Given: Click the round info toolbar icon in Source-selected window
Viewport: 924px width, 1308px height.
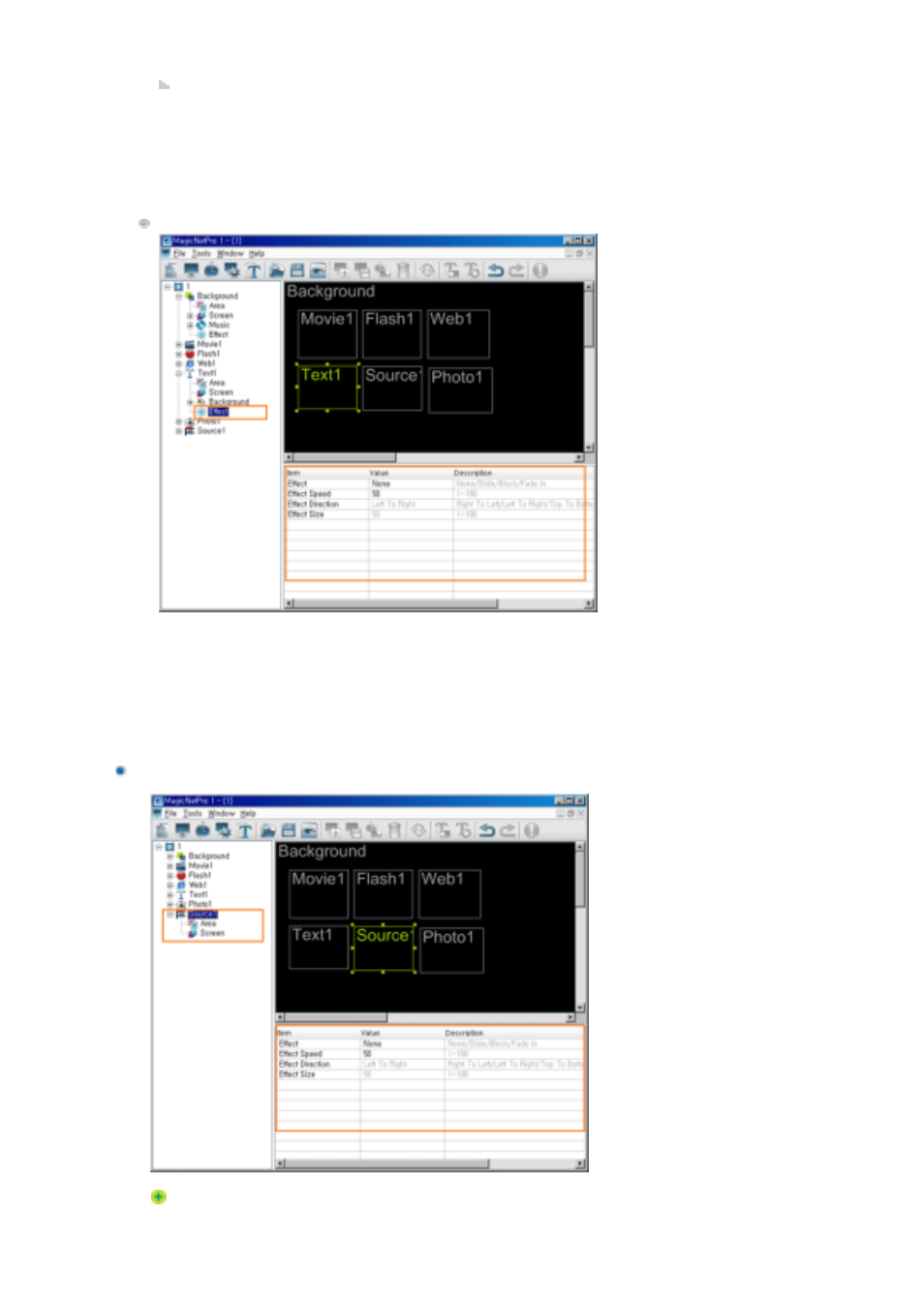Looking at the screenshot, I should 532,830.
